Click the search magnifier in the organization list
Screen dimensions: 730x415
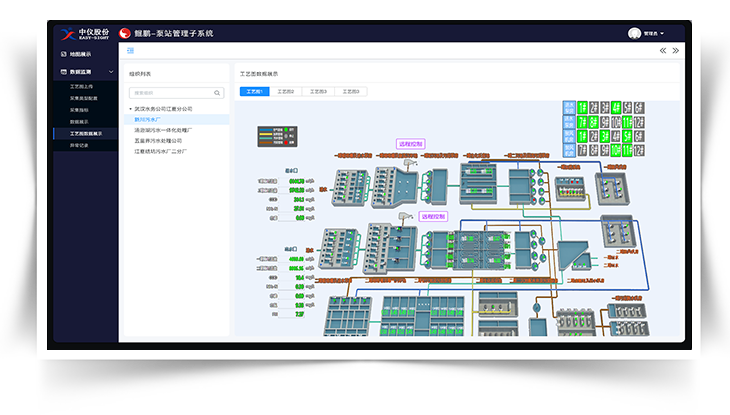tap(219, 93)
